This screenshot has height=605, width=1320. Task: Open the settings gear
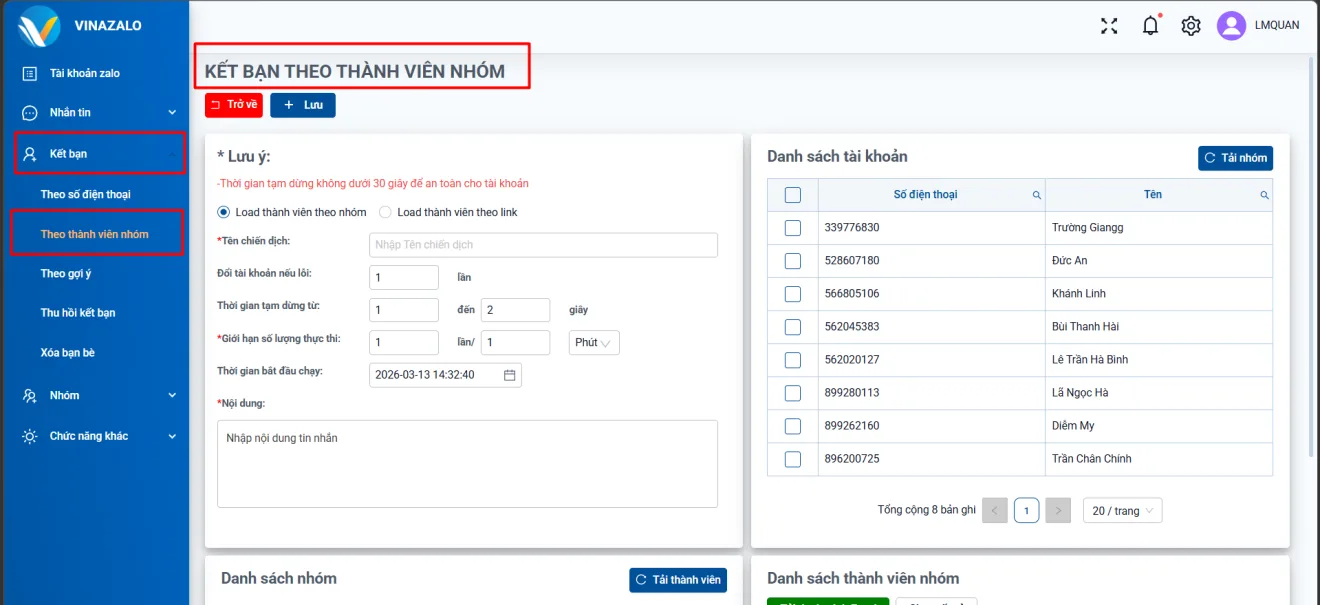click(x=1190, y=26)
